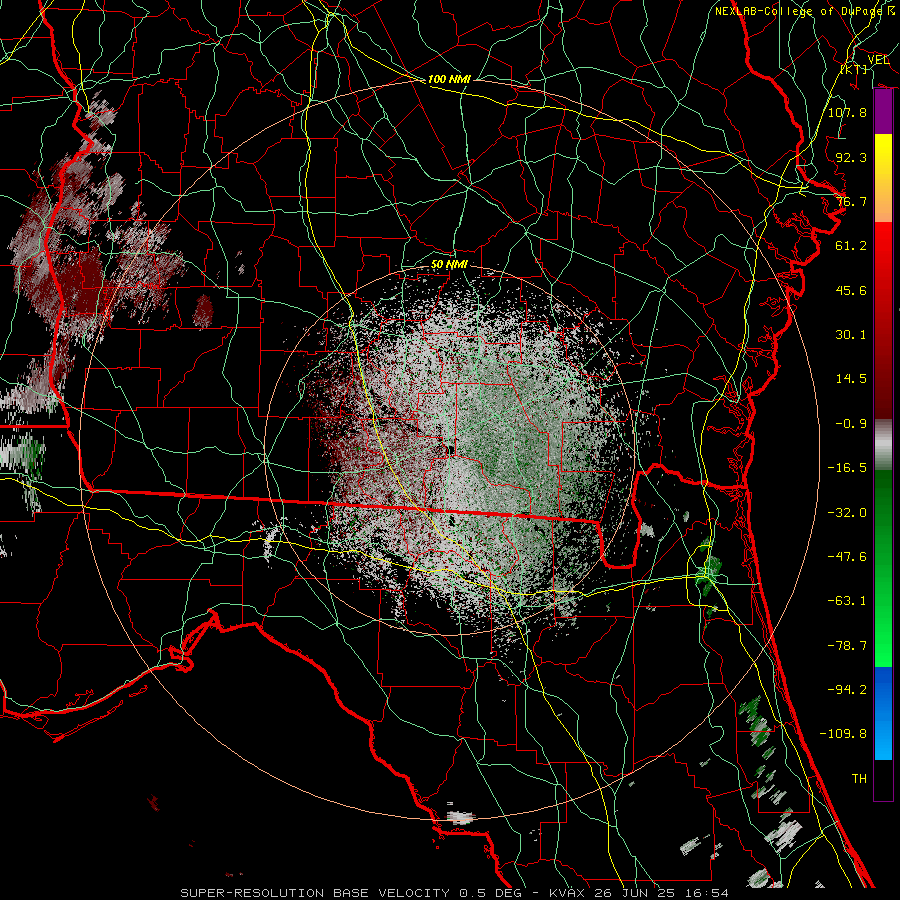Select the 76.7 value on velocity scale
900x900 pixels.
[851, 201]
